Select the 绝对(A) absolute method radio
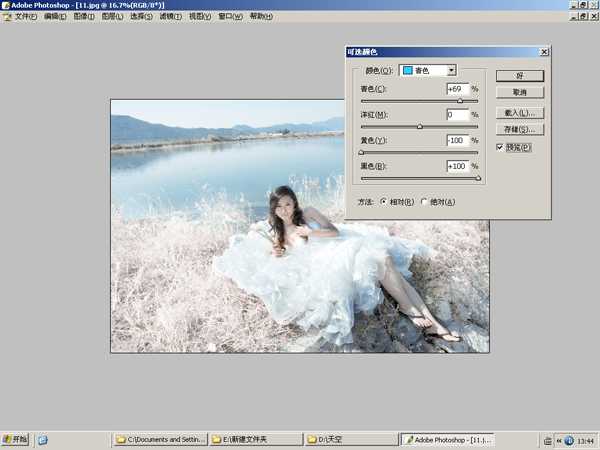This screenshot has height=450, width=600. [x=424, y=202]
